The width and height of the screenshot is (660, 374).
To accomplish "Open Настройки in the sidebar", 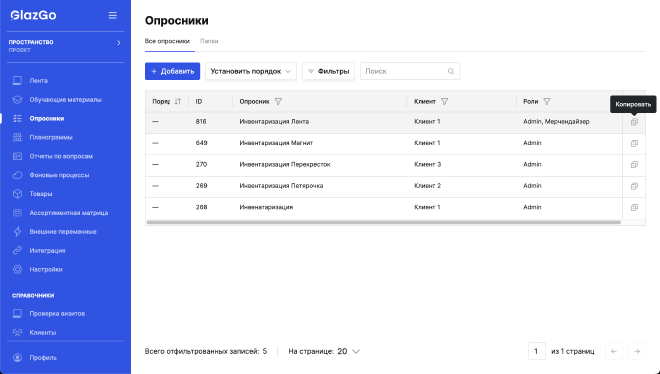I will [x=46, y=269].
